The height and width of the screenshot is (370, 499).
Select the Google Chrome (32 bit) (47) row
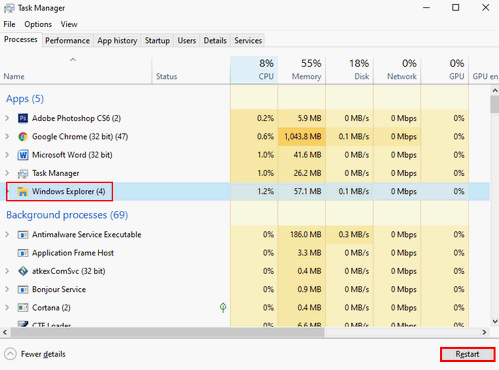pyautogui.click(x=245, y=137)
